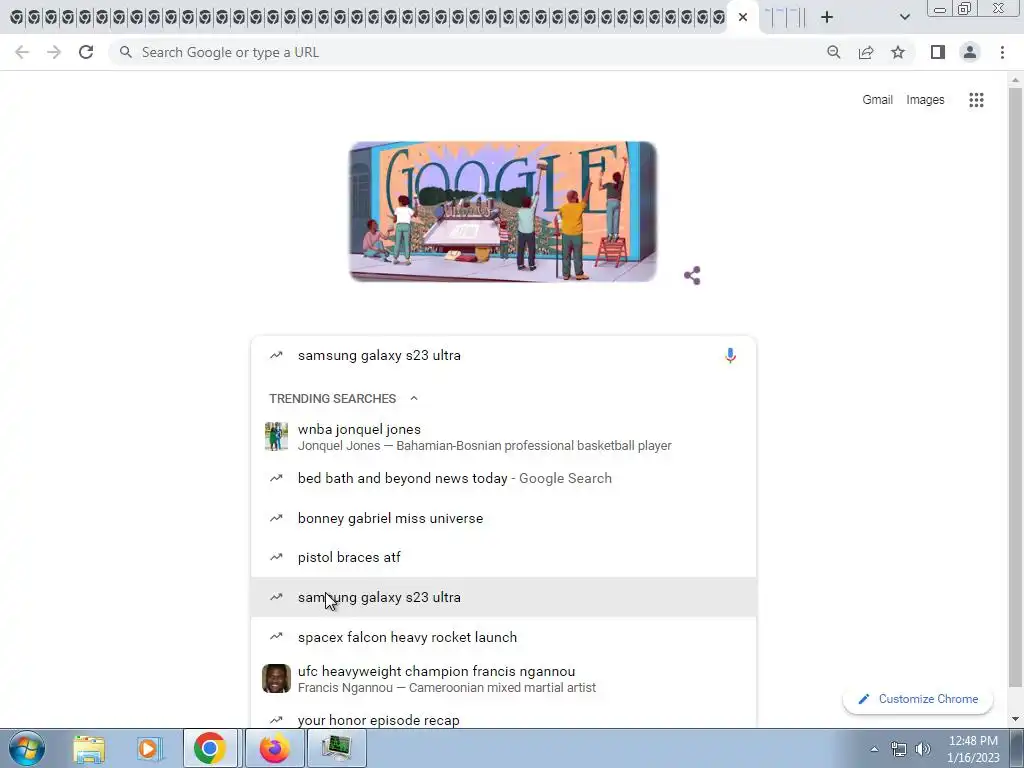
Task: Select bonney gabriel miss universe suggestion
Action: (x=504, y=518)
